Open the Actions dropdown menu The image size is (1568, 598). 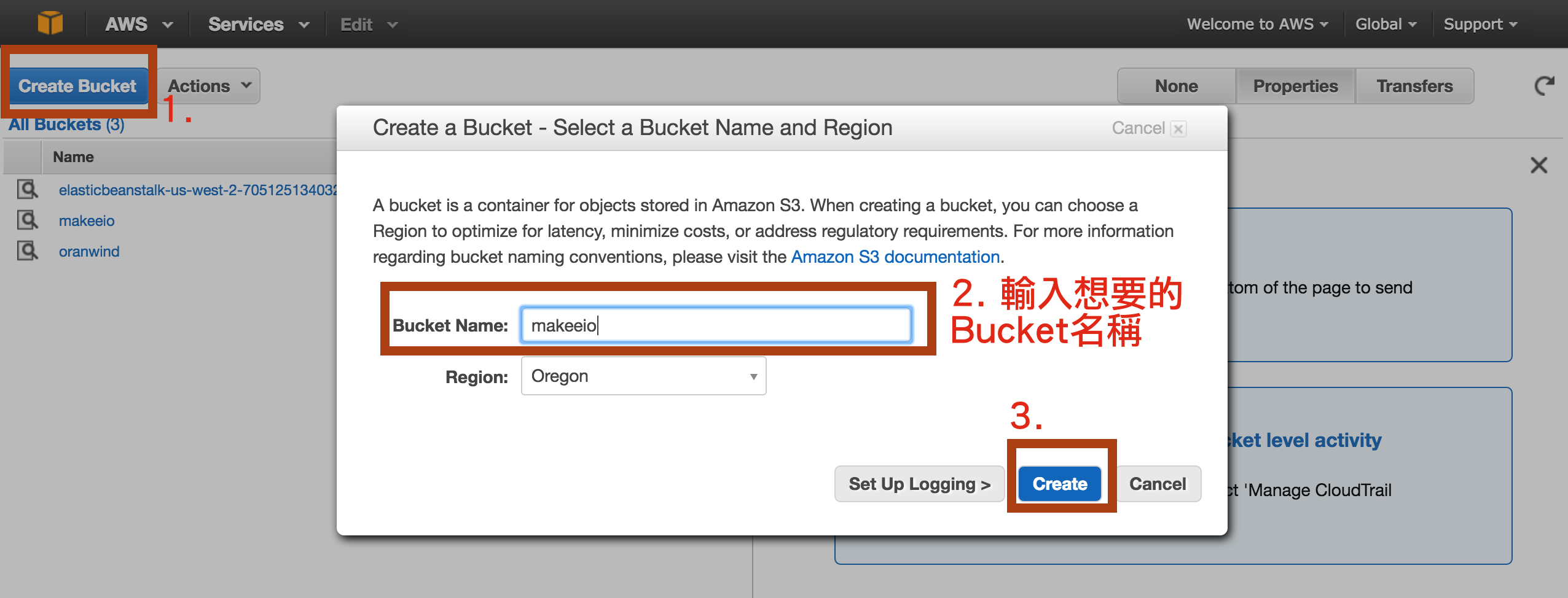[209, 86]
